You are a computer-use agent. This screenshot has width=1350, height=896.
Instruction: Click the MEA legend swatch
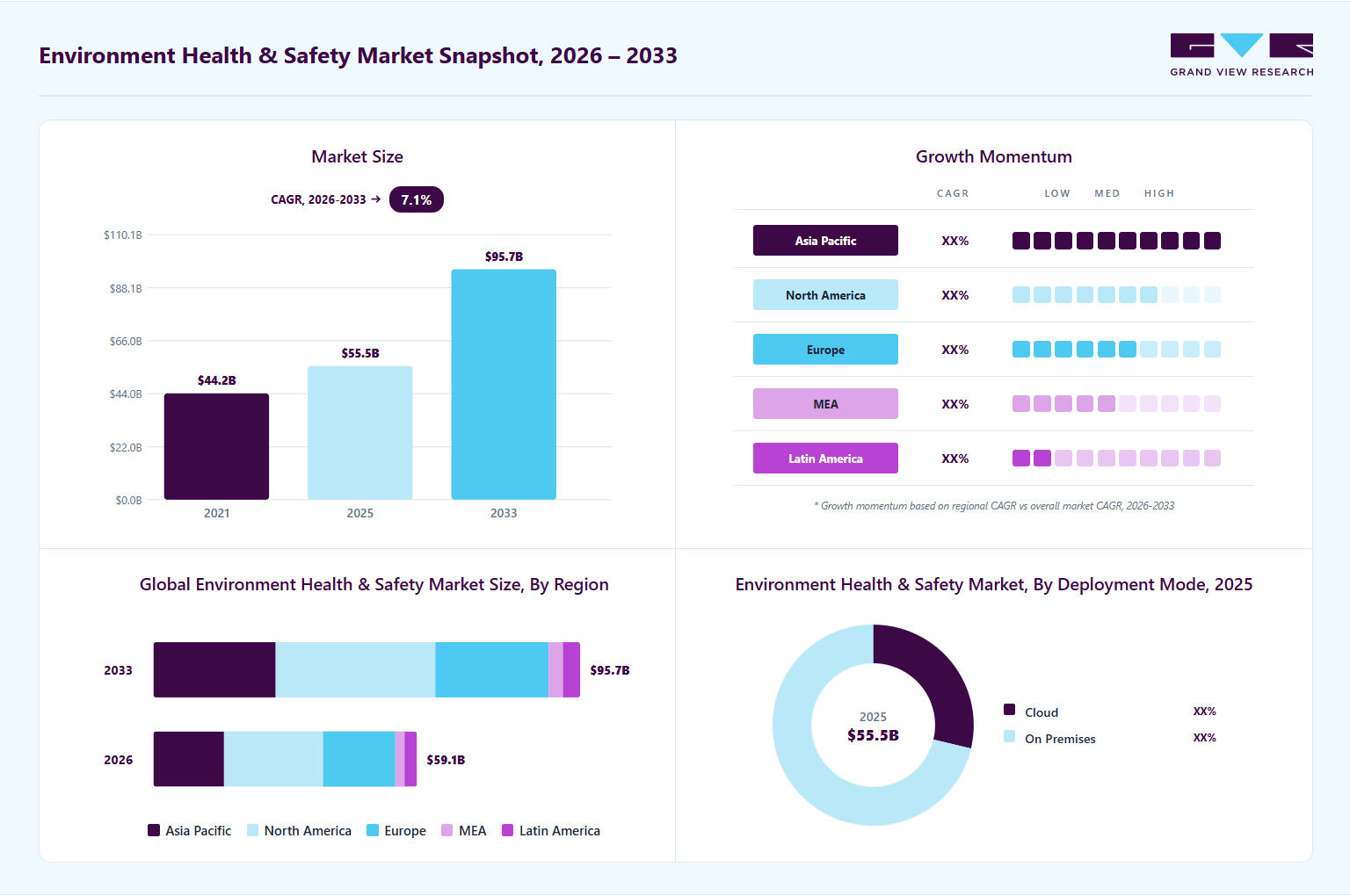(x=446, y=830)
